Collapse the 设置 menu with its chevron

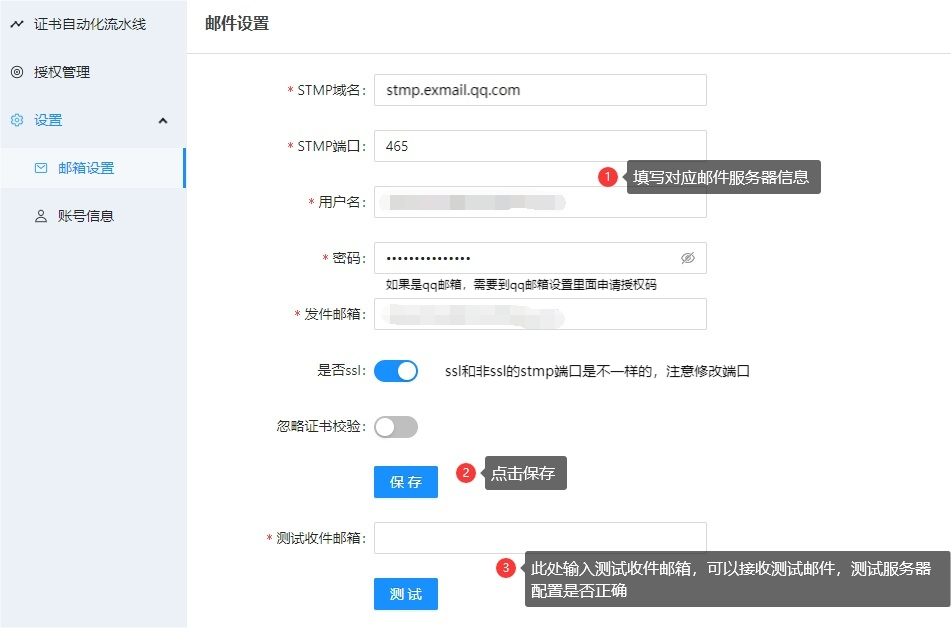tap(163, 120)
